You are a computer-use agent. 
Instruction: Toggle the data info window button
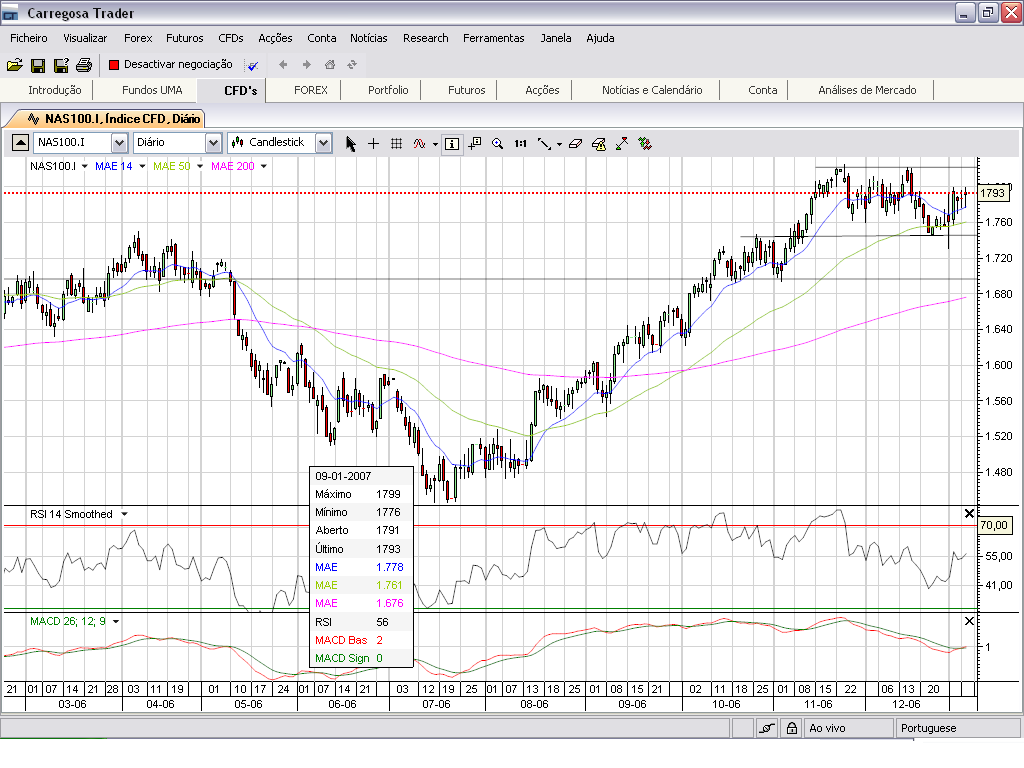coord(452,143)
